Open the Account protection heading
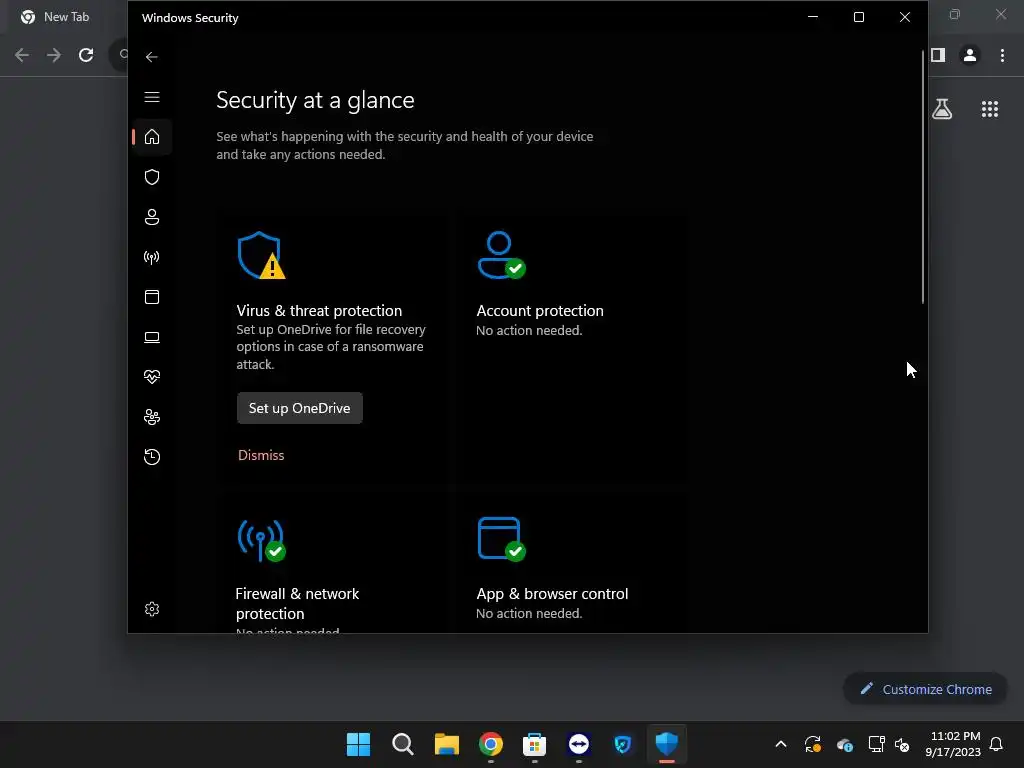1024x768 pixels. (x=540, y=311)
